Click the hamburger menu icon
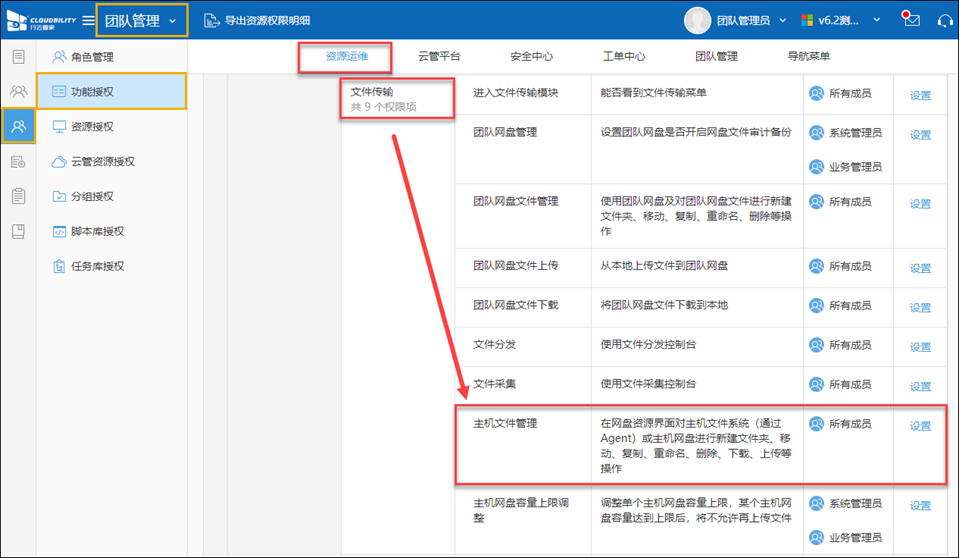Screen dimensions: 960x558 coord(88,20)
